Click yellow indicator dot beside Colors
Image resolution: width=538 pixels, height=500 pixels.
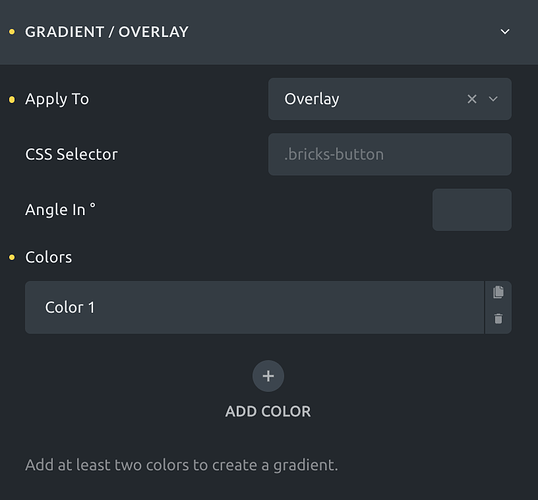12,257
